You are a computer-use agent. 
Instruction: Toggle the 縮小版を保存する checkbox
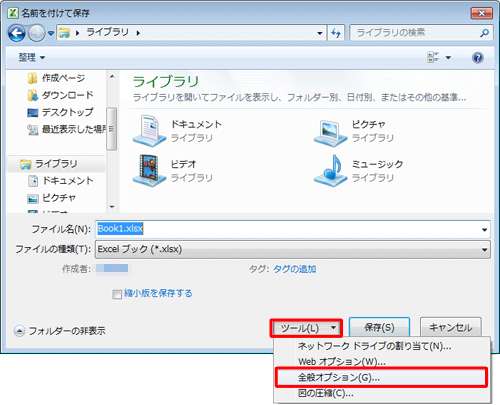[117, 294]
